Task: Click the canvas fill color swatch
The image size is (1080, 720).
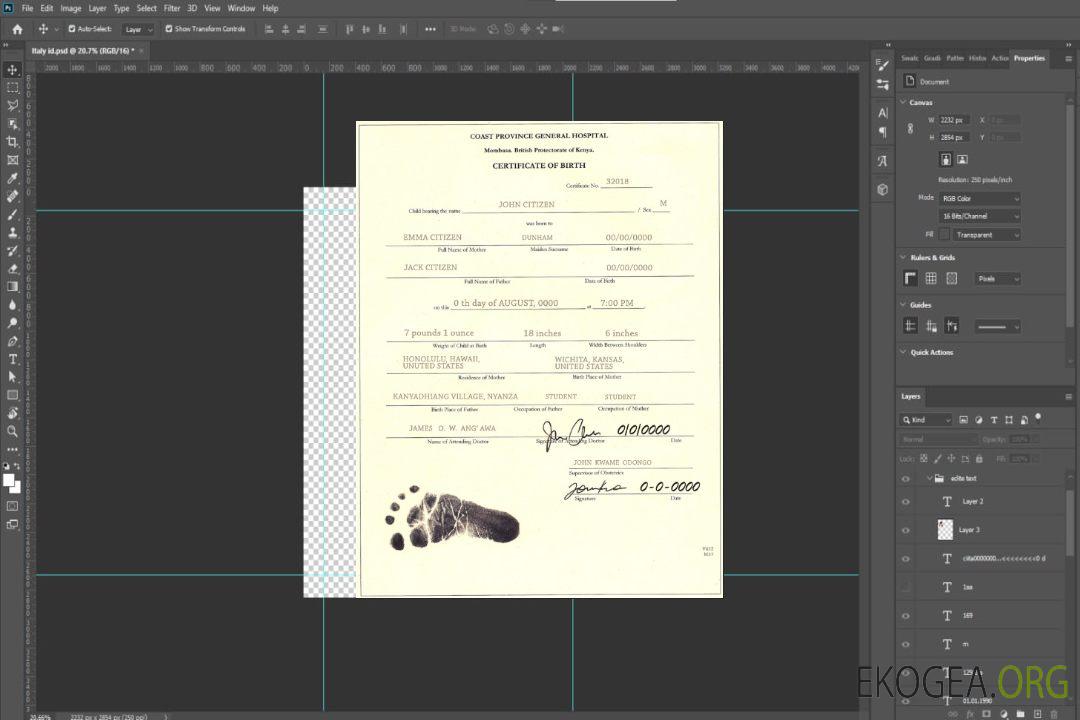Action: tap(944, 235)
